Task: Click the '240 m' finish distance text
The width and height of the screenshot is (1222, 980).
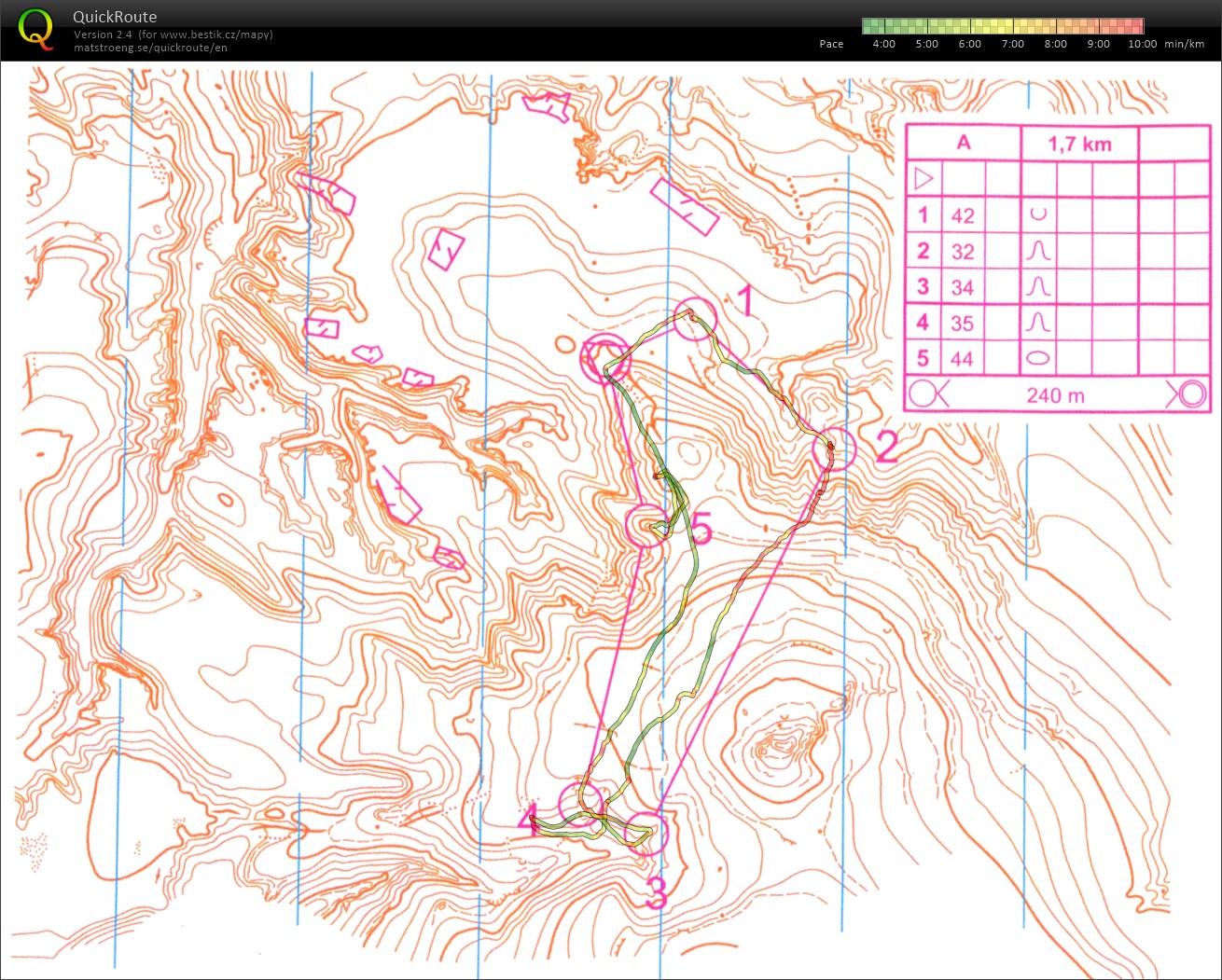Action: (x=1055, y=395)
